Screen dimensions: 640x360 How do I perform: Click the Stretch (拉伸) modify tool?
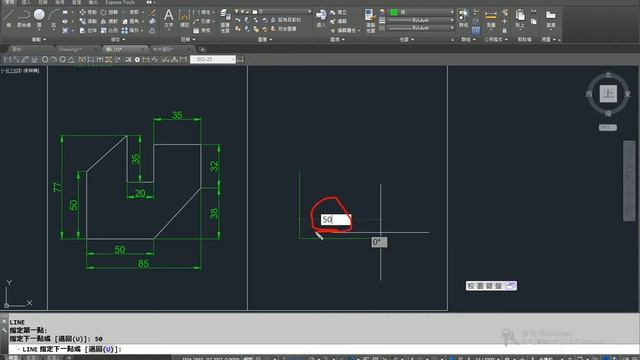[88, 31]
